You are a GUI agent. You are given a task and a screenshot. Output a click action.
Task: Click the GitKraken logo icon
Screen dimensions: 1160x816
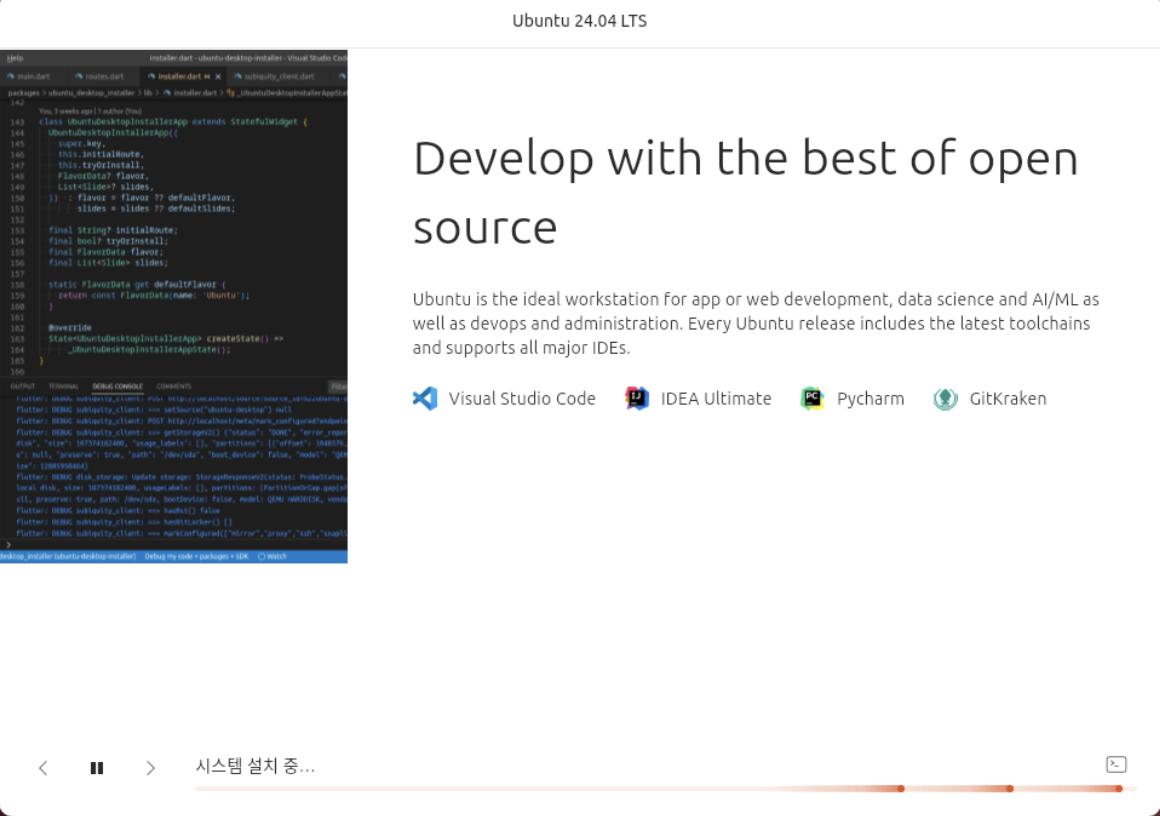tap(945, 399)
